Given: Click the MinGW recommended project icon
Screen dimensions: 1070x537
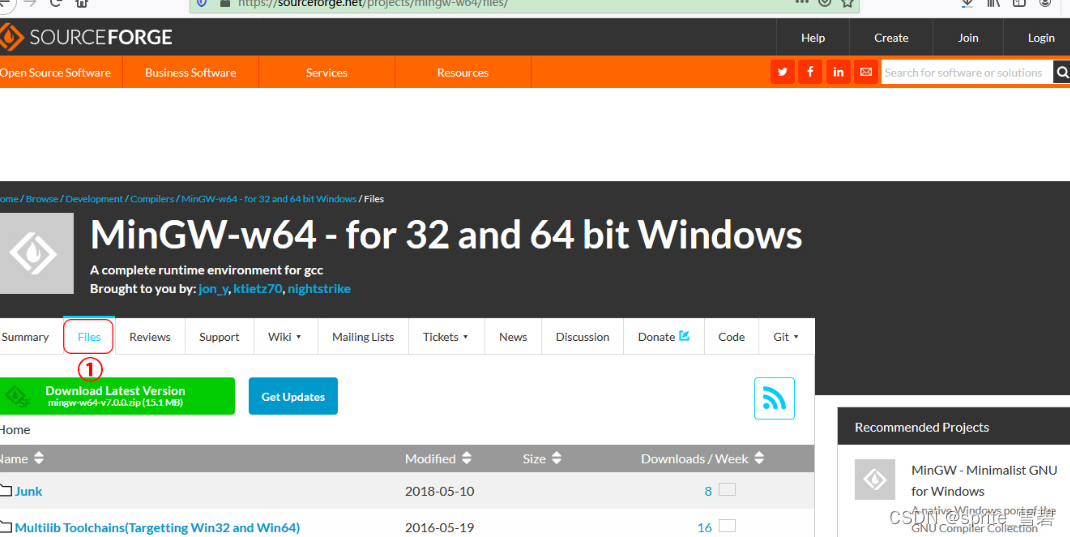Looking at the screenshot, I should tap(875, 479).
